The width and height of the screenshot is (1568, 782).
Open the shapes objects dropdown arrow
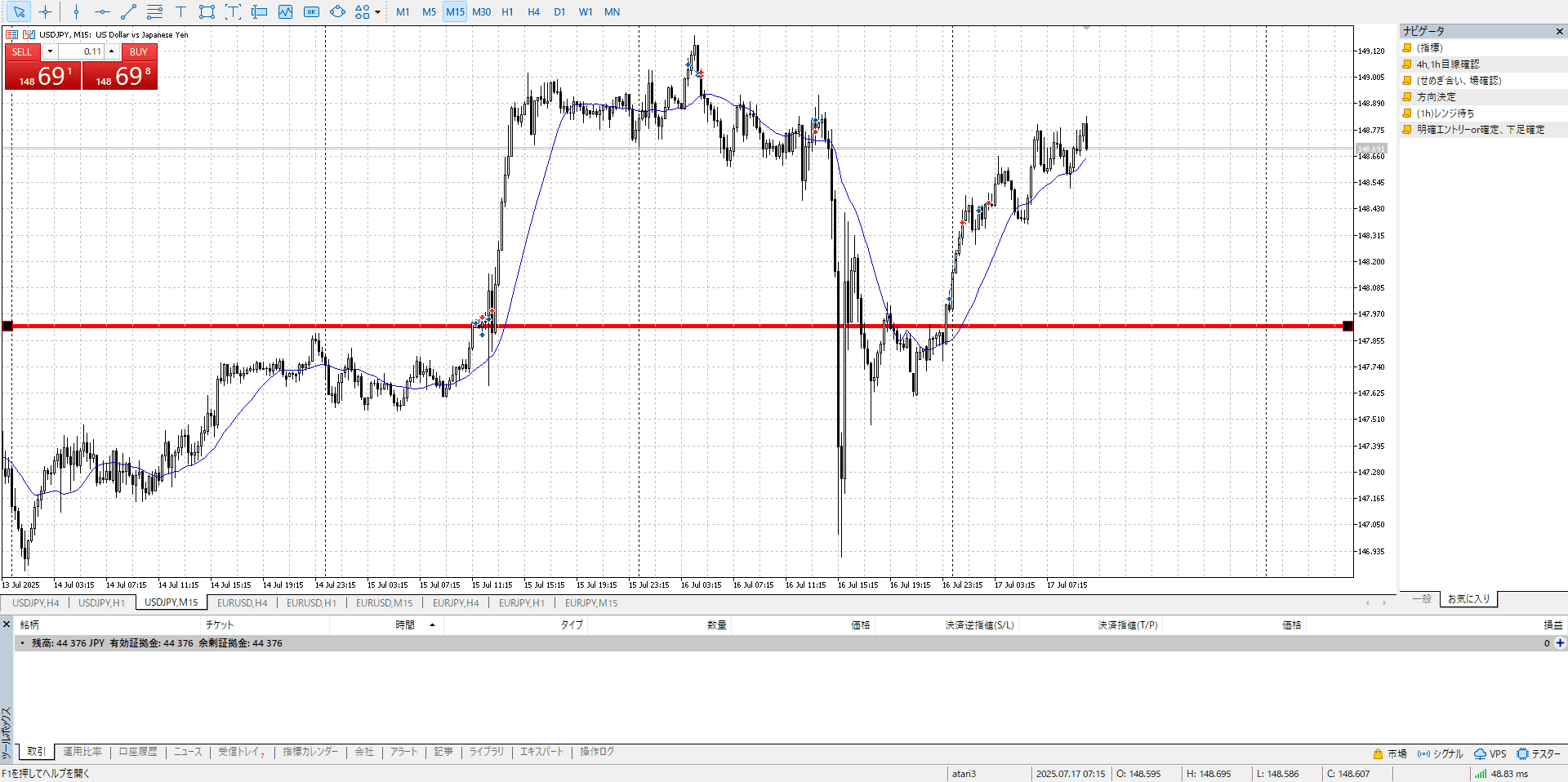click(377, 12)
